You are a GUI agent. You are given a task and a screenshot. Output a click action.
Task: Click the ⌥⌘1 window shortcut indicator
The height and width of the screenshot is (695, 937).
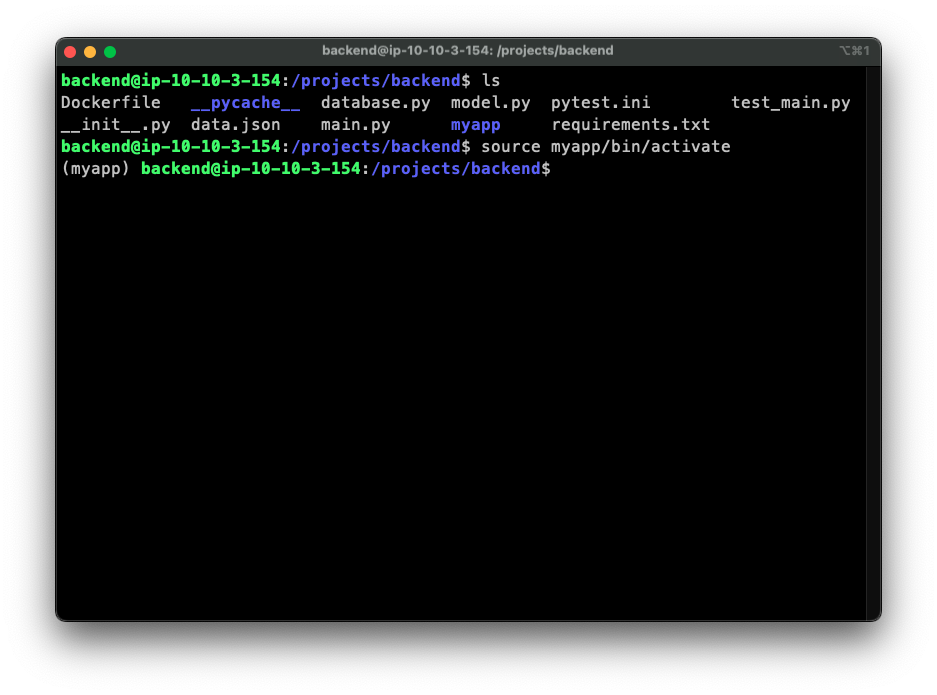855,51
